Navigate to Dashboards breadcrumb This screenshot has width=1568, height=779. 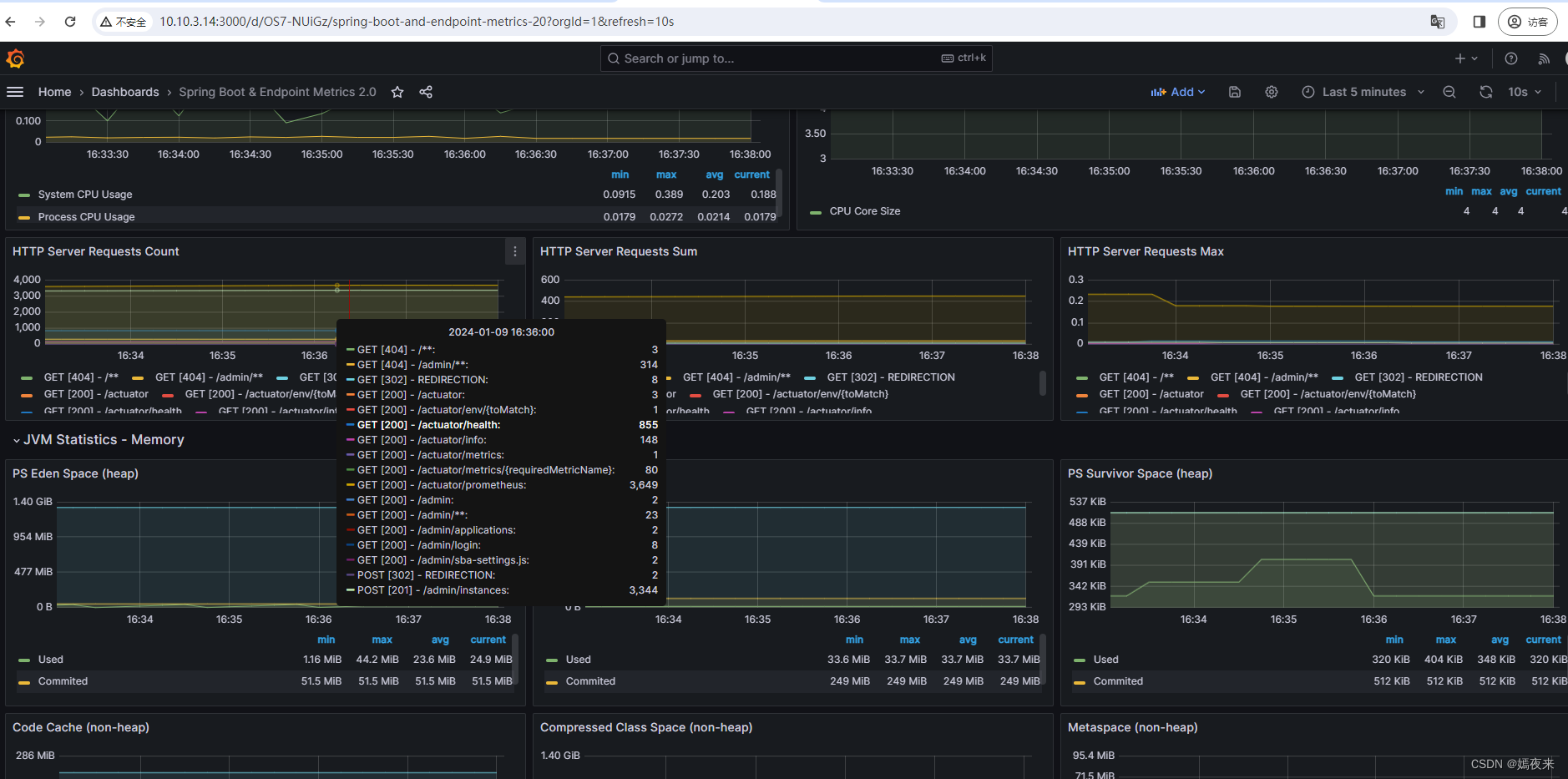click(125, 92)
